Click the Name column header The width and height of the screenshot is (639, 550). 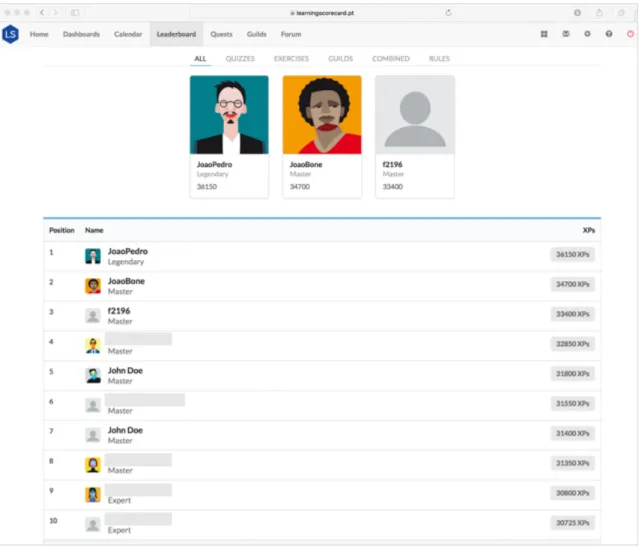coord(94,230)
